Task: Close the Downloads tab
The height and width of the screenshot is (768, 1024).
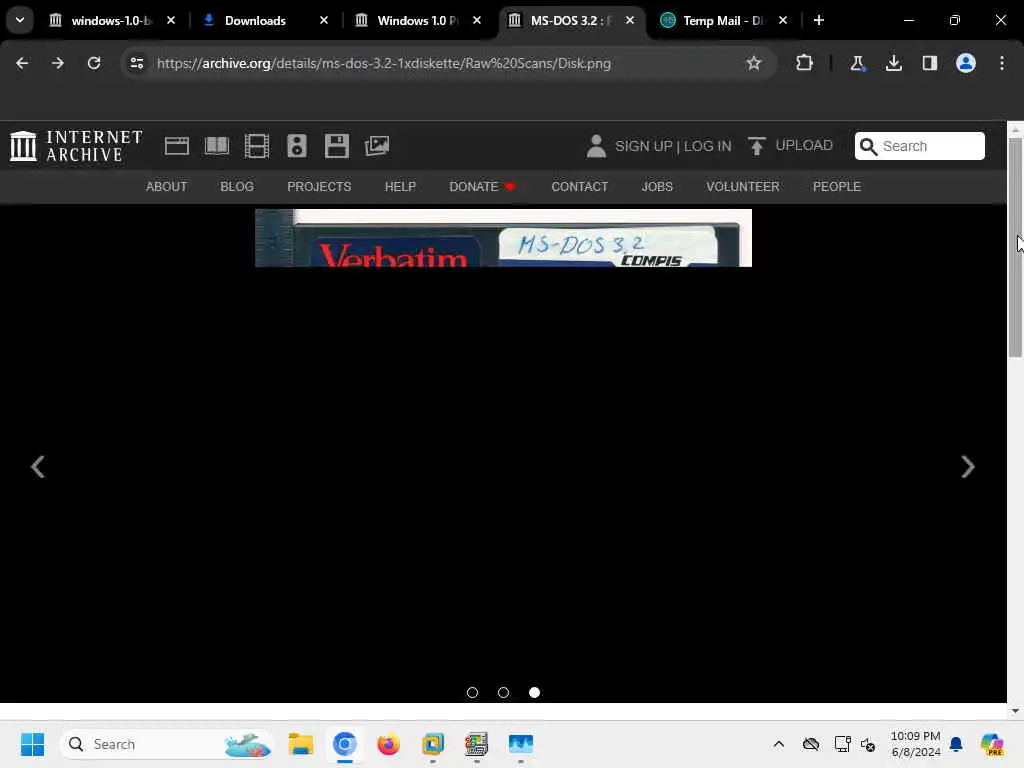Action: (x=324, y=20)
